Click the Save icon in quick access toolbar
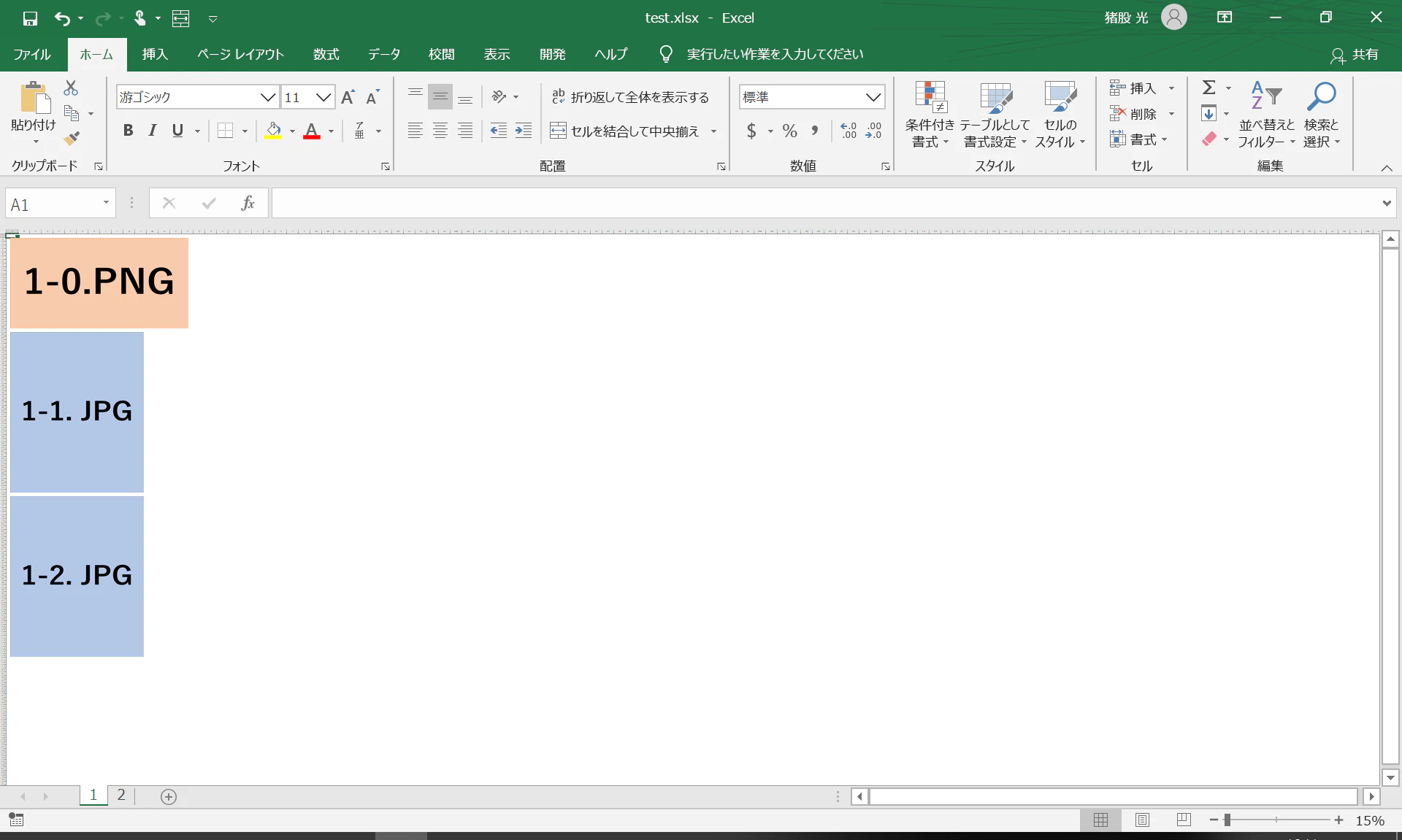Screen dimensions: 1402x840 [x=30, y=18]
